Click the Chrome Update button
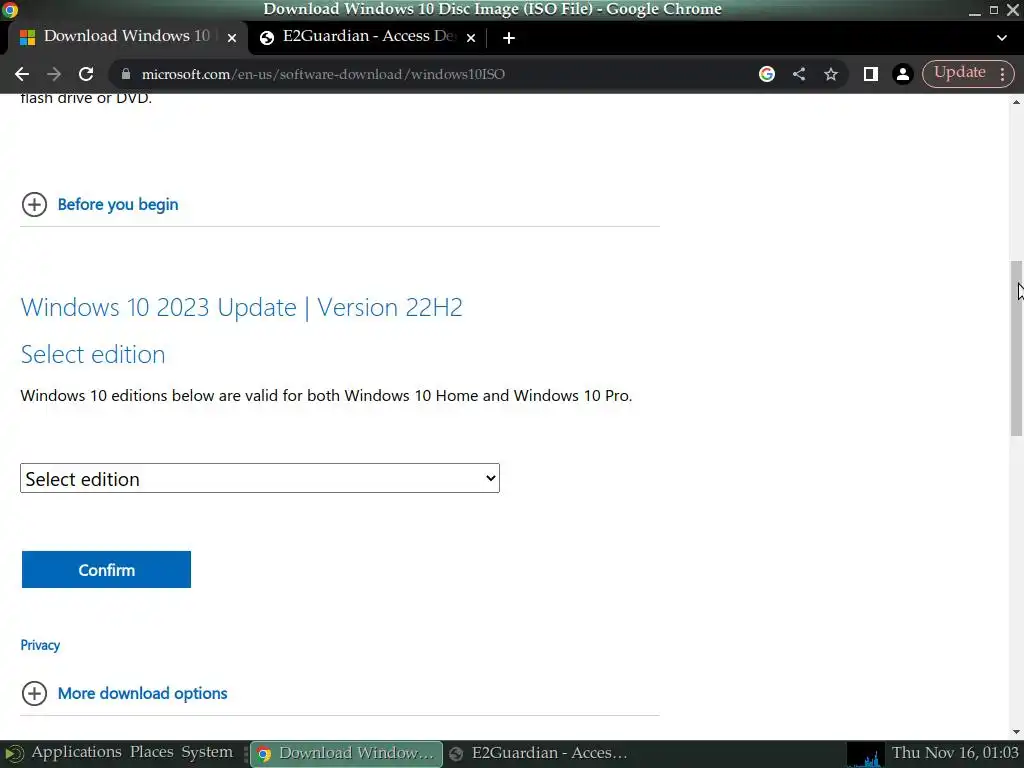 [x=959, y=72]
